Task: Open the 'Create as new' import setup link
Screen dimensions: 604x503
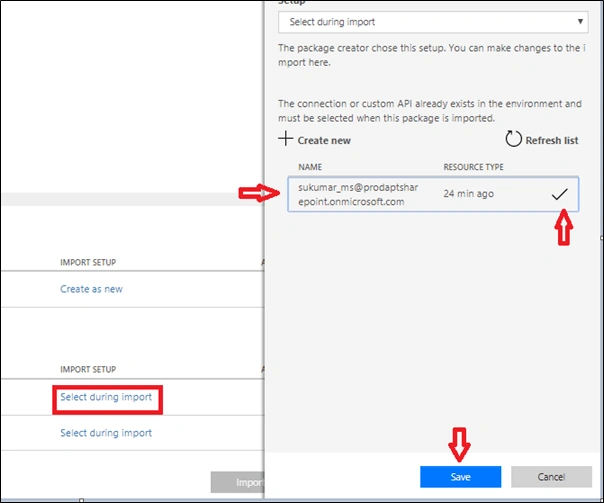Action: 91,289
